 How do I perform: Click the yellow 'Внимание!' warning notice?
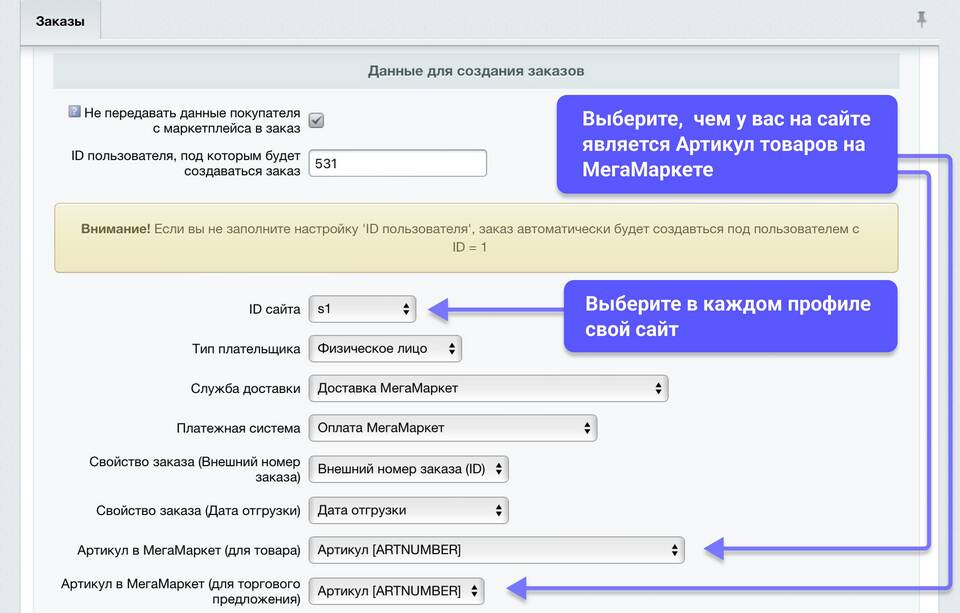[476, 237]
